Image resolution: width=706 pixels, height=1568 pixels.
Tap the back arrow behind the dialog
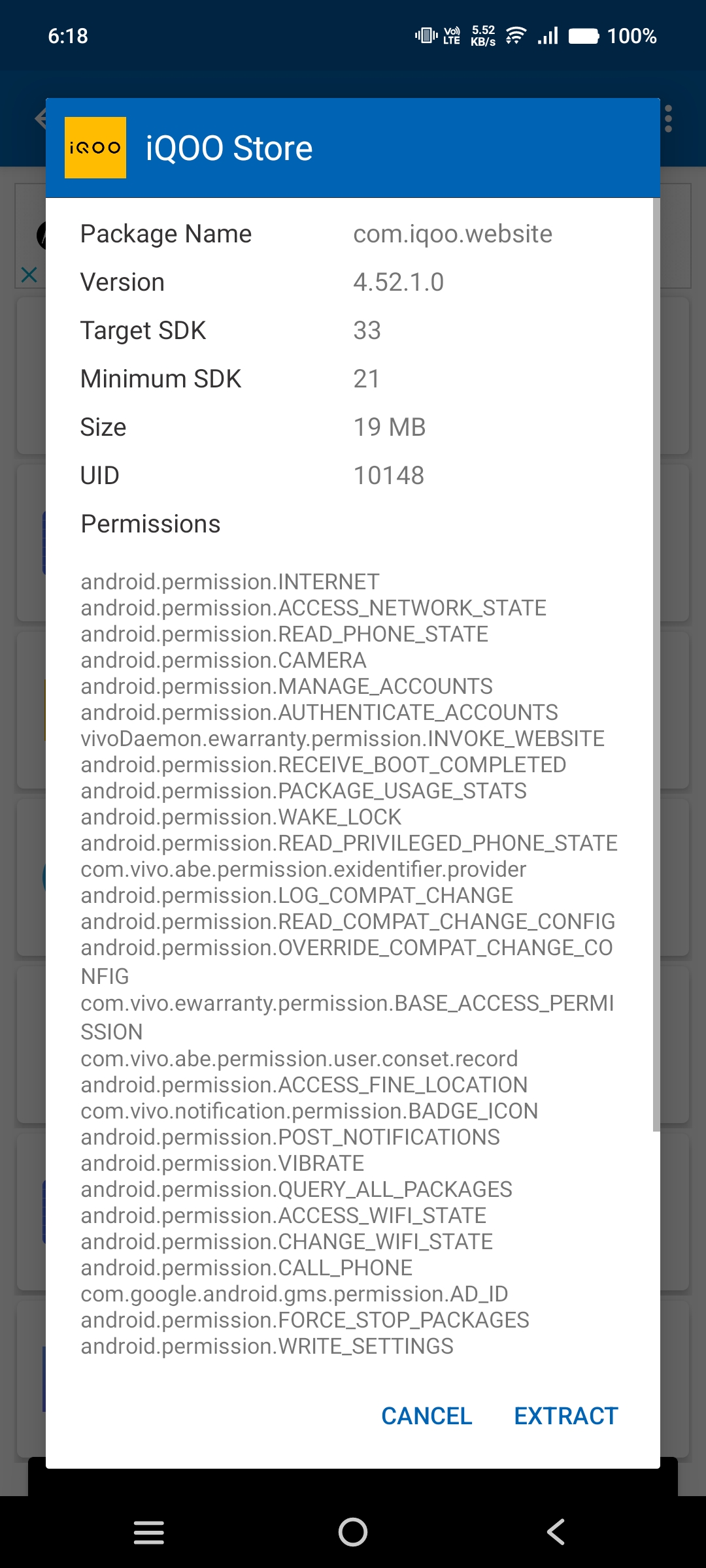tap(41, 118)
